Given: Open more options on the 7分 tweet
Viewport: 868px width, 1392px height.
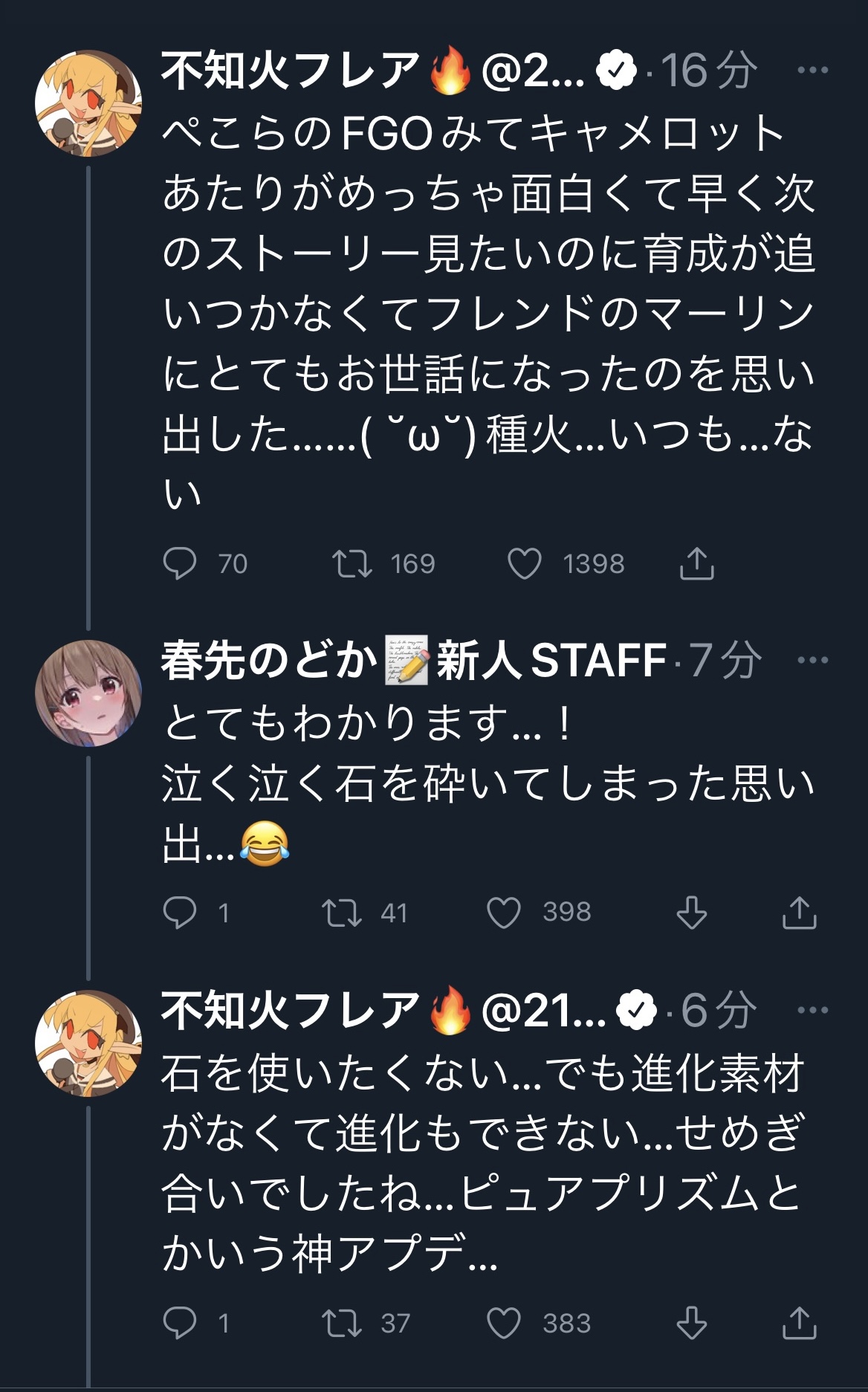Looking at the screenshot, I should coord(812,660).
